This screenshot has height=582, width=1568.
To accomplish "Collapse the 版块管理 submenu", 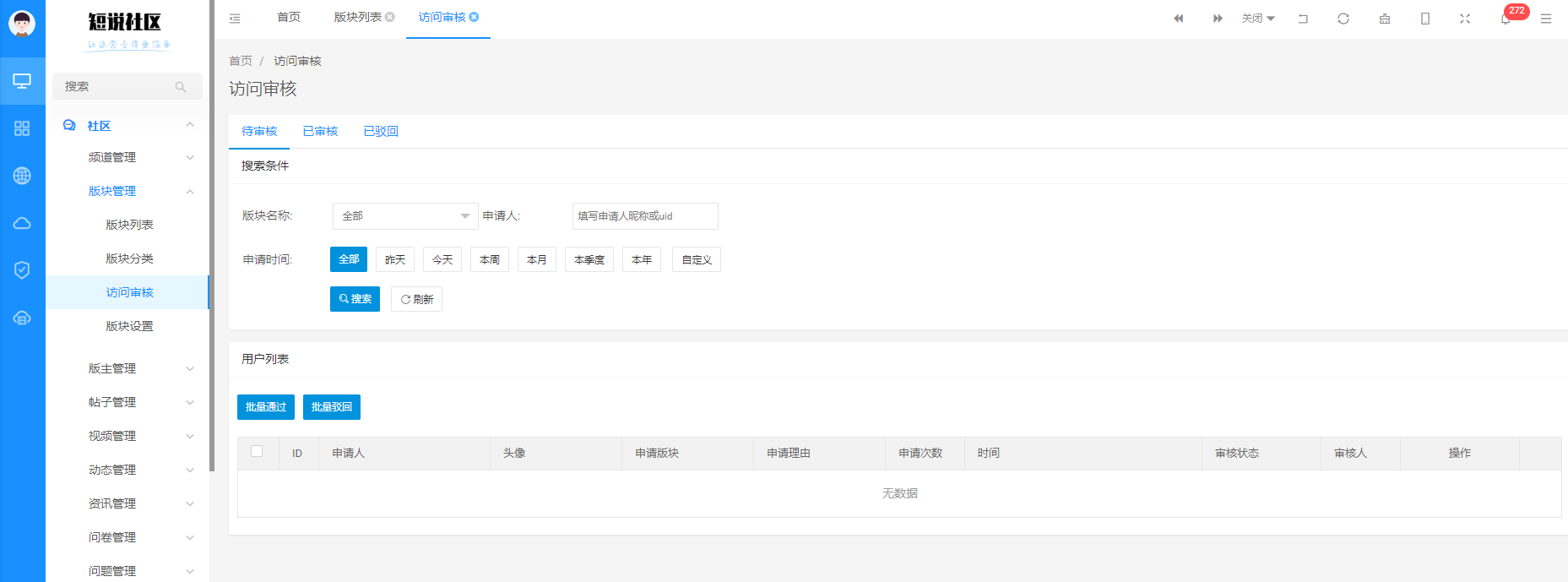I will click(190, 191).
